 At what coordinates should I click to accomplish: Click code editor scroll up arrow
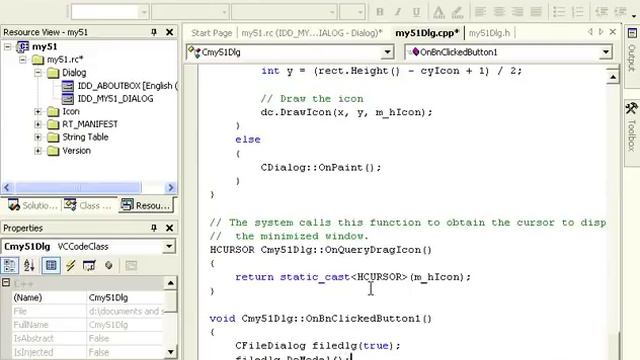pos(613,77)
